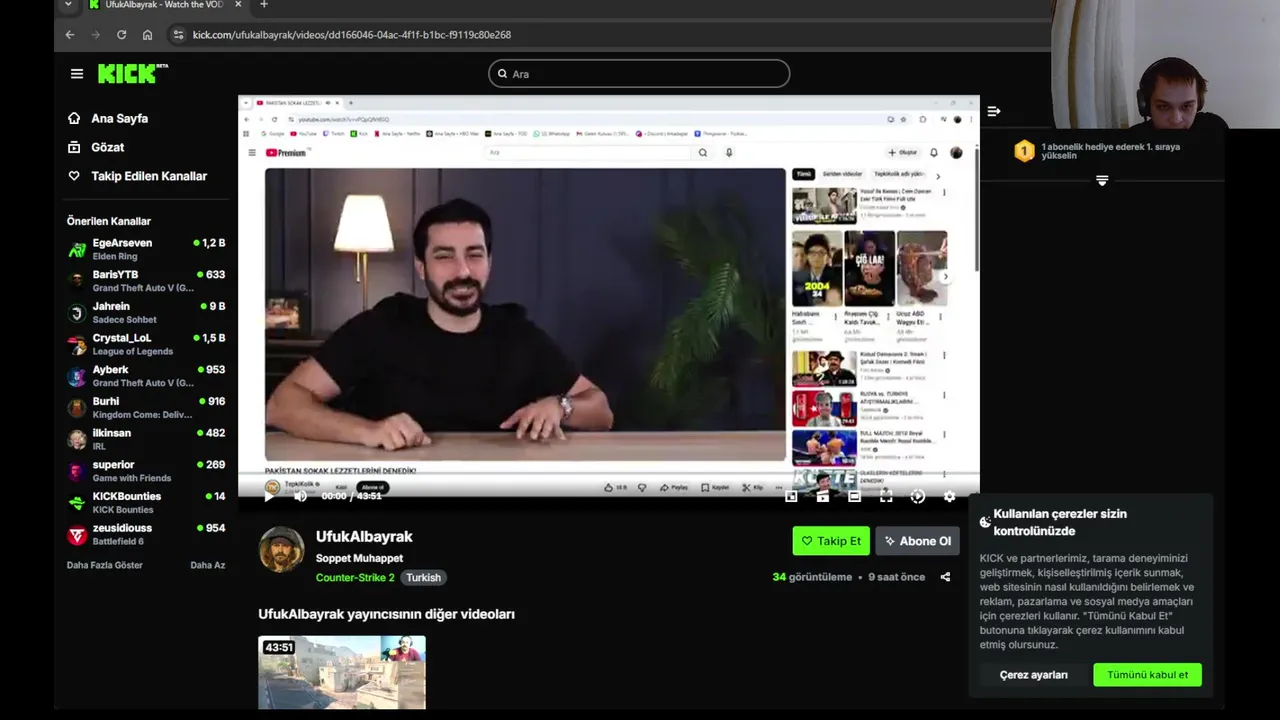Click Abone Ol subscribe button

[x=918, y=541]
